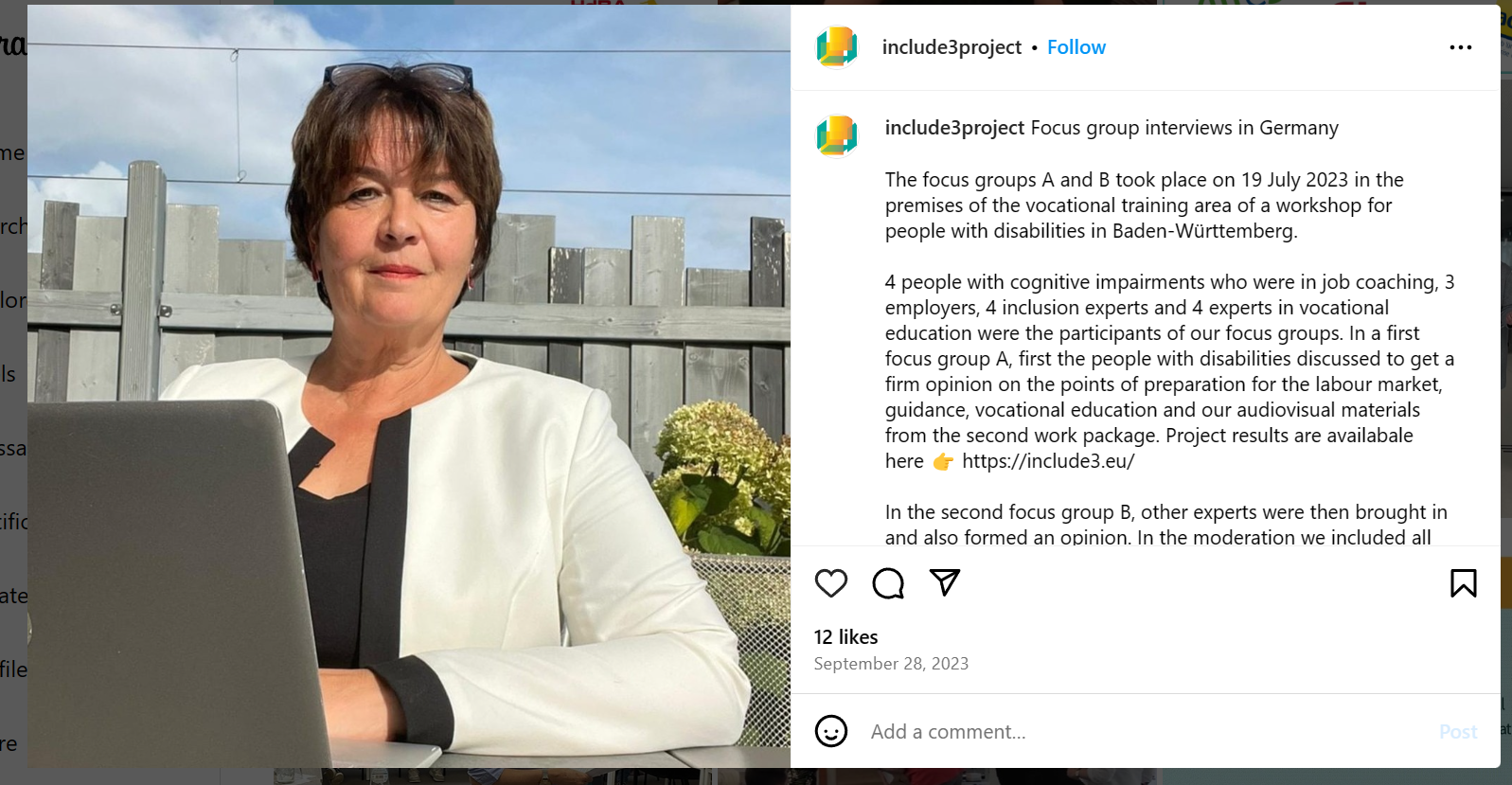The image size is (1512, 785).
Task: Follow the include3project account
Action: (1076, 47)
